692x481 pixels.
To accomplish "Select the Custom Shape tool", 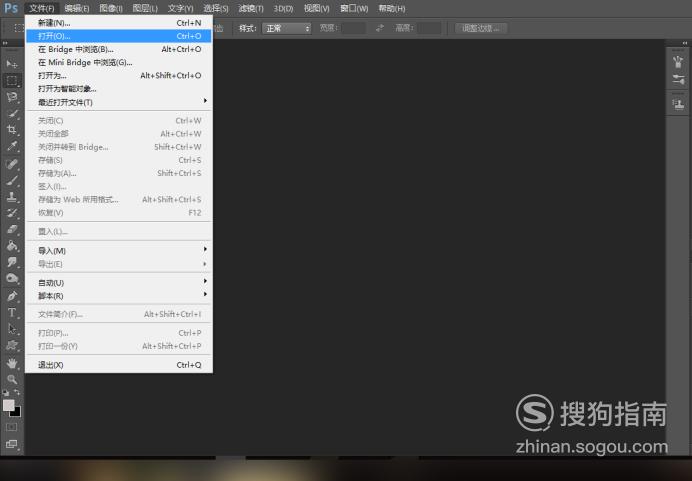I will [x=12, y=346].
